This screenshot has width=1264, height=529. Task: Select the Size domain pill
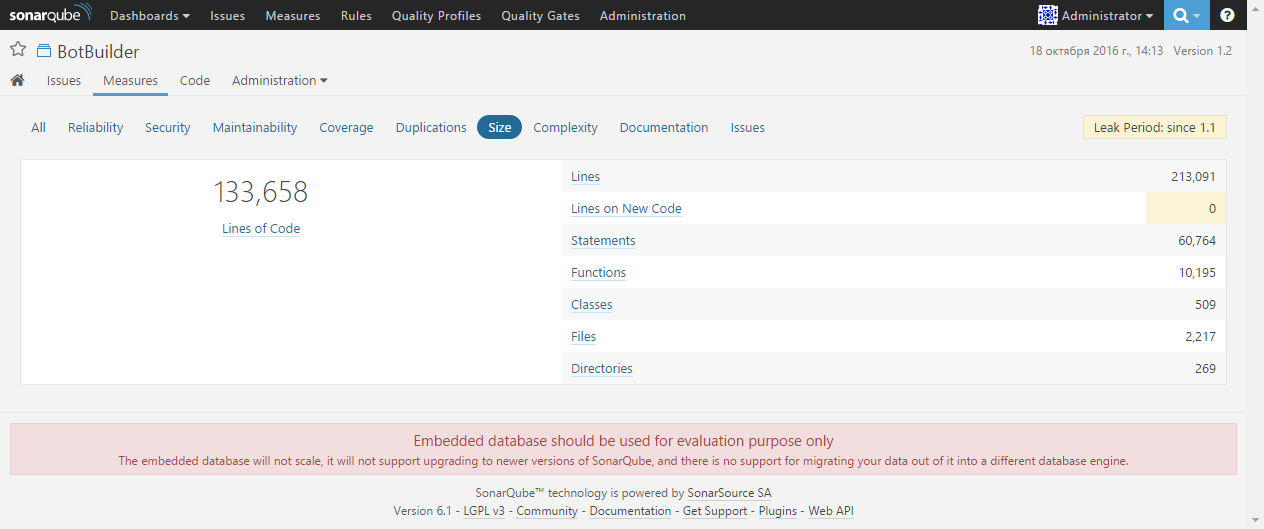[499, 127]
